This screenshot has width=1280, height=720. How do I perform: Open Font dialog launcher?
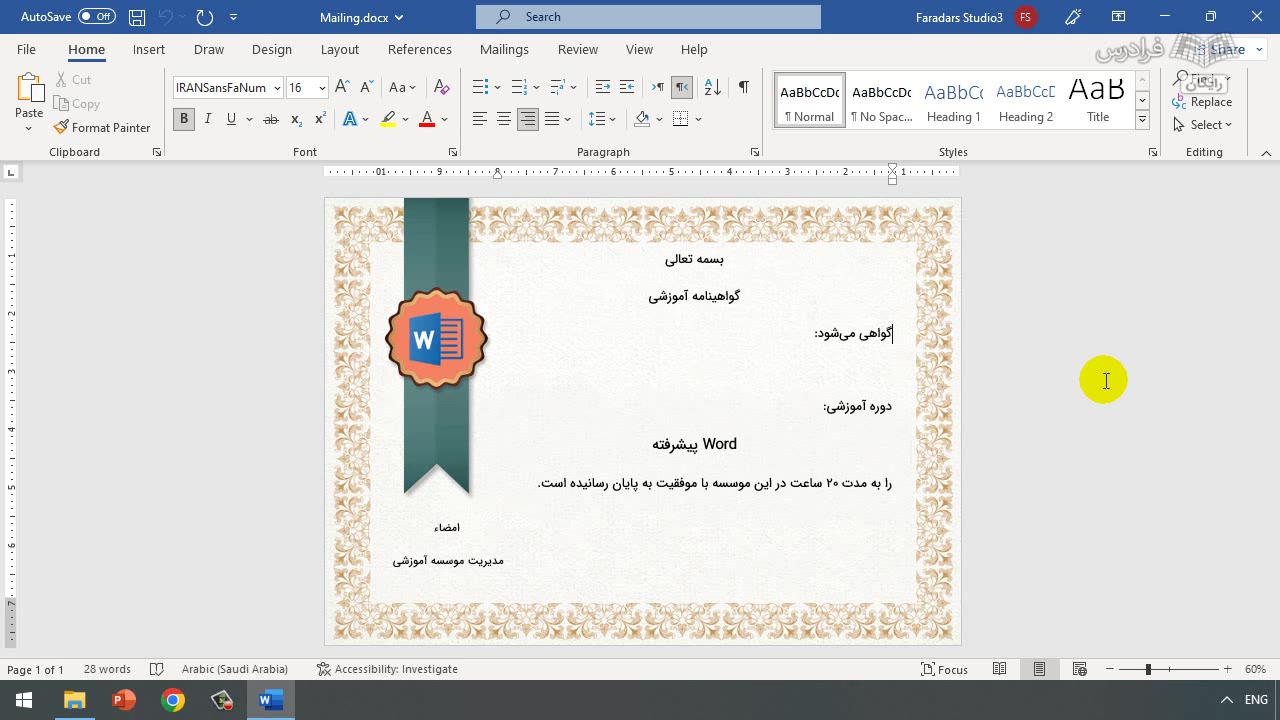point(453,152)
